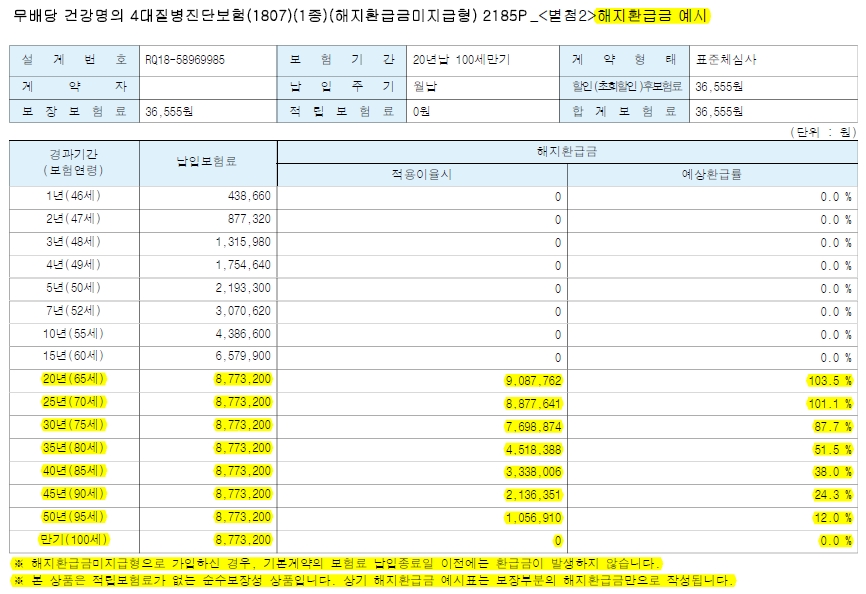
Task: Select refund amount 8,877,641
Action: [534, 404]
